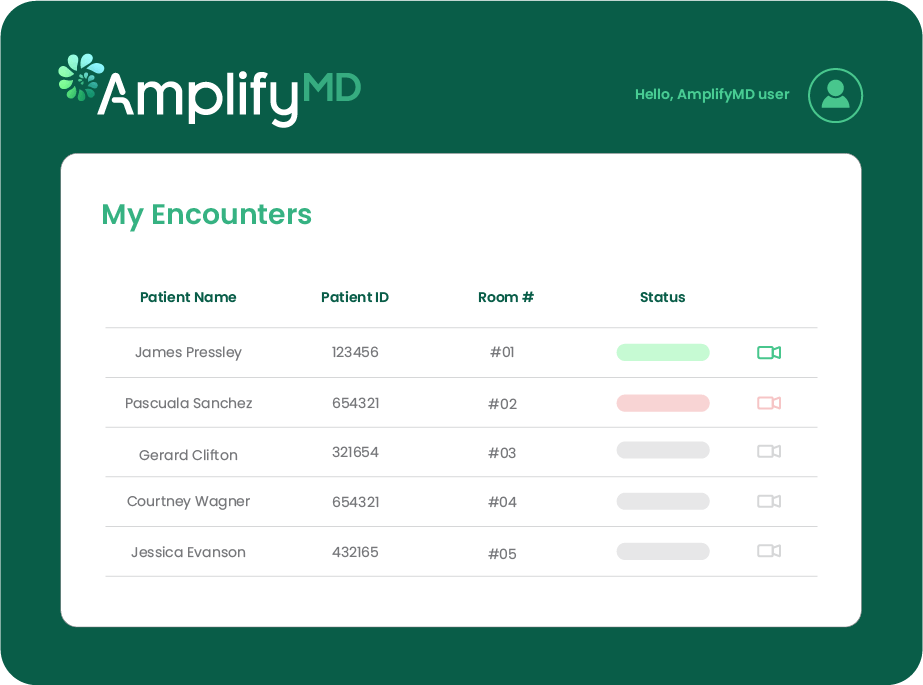Click room #03 cell
Image resolution: width=923 pixels, height=685 pixels.
tap(502, 453)
